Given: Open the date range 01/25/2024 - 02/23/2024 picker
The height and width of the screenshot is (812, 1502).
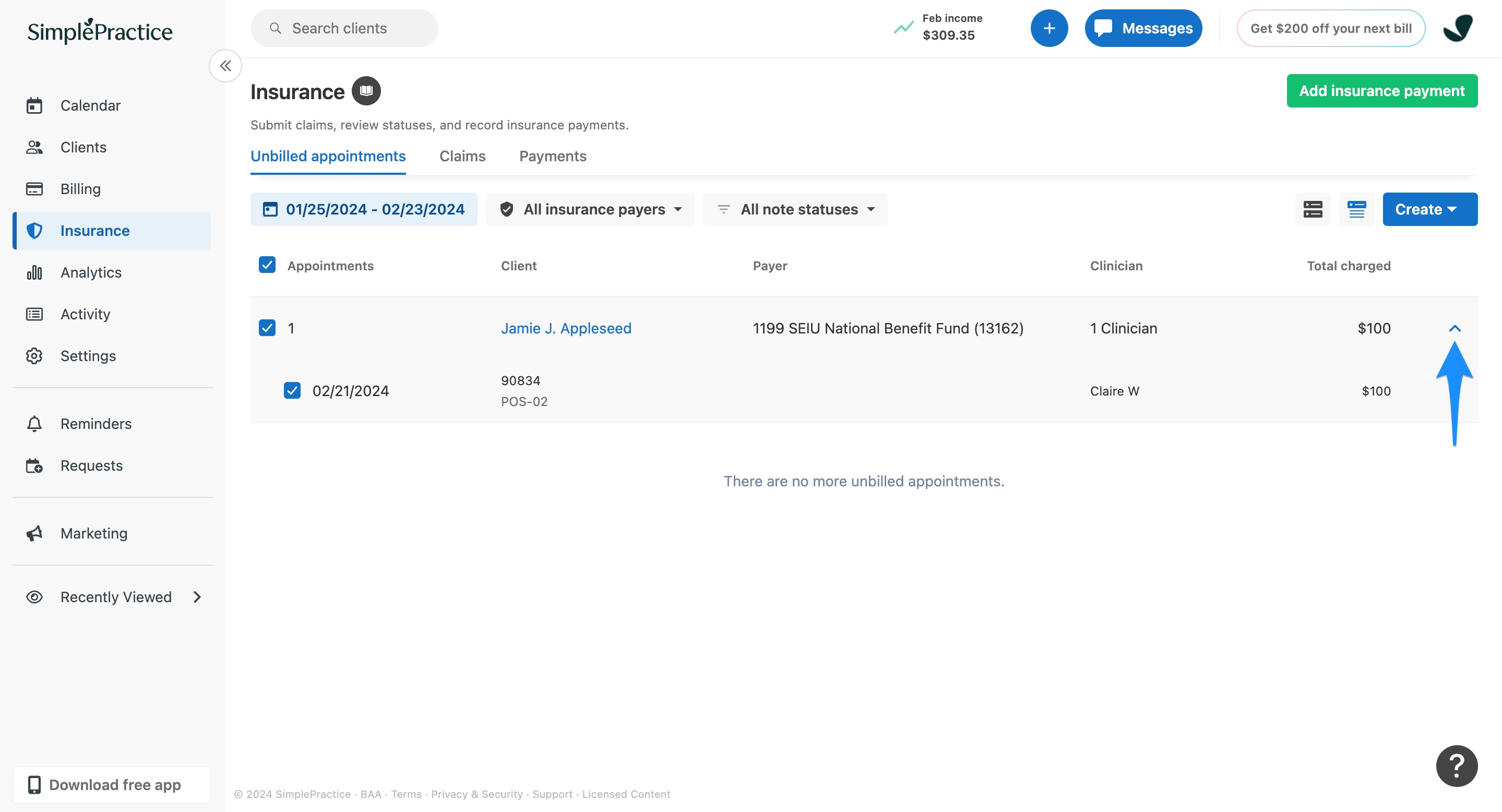Looking at the screenshot, I should [364, 209].
